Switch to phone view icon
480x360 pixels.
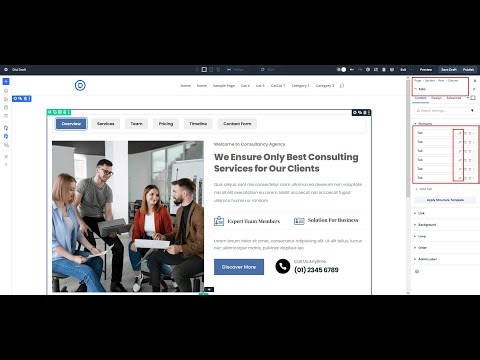click(x=218, y=69)
